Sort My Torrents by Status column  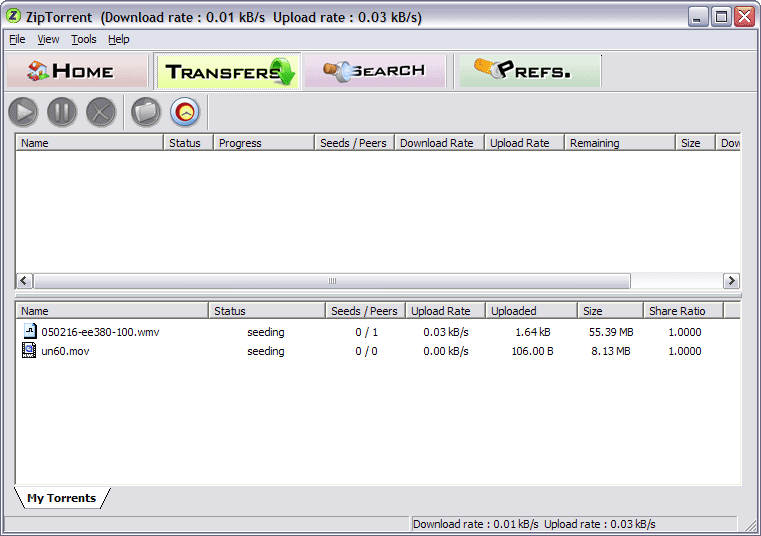pos(267,311)
